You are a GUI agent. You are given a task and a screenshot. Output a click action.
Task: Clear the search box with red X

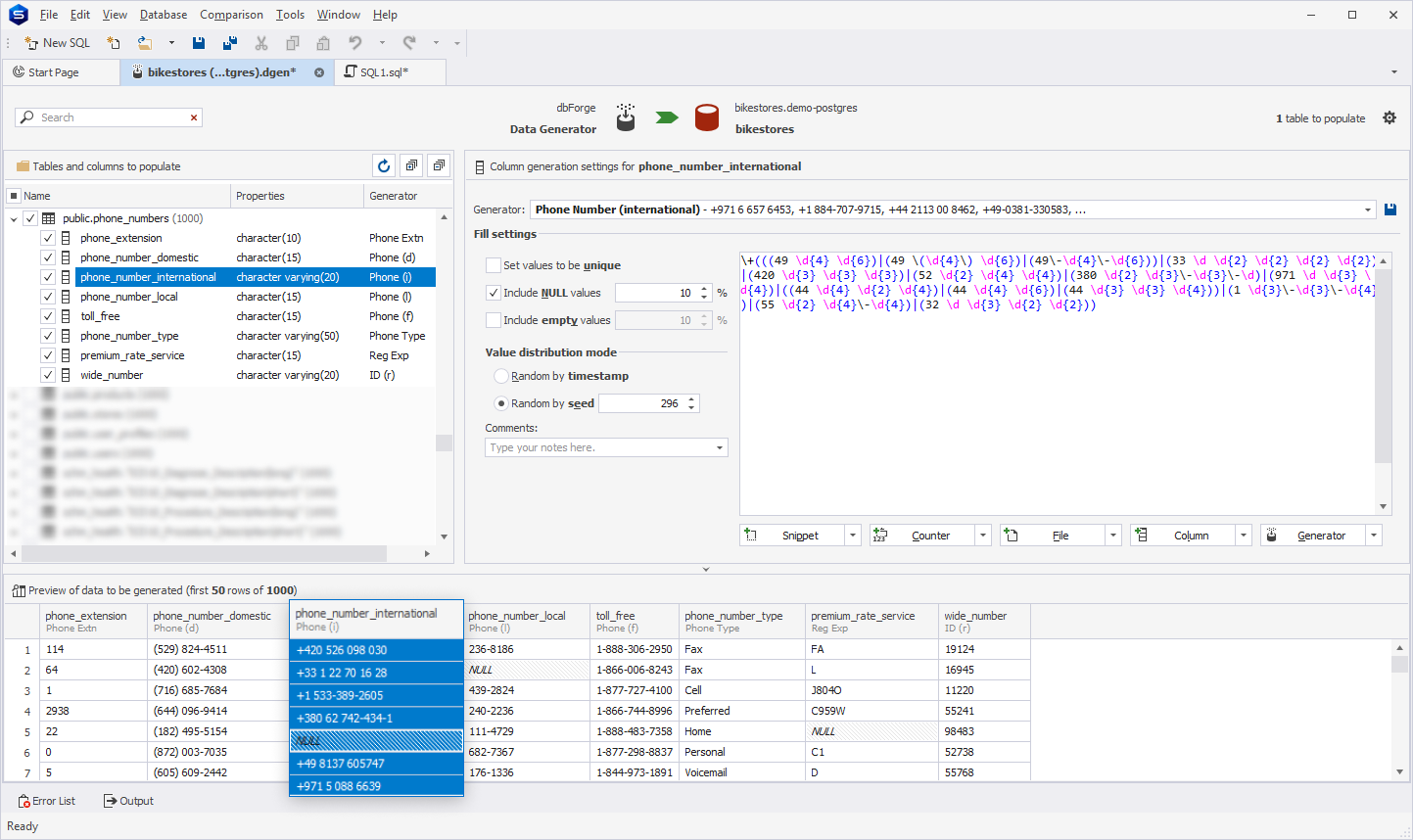coord(194,117)
